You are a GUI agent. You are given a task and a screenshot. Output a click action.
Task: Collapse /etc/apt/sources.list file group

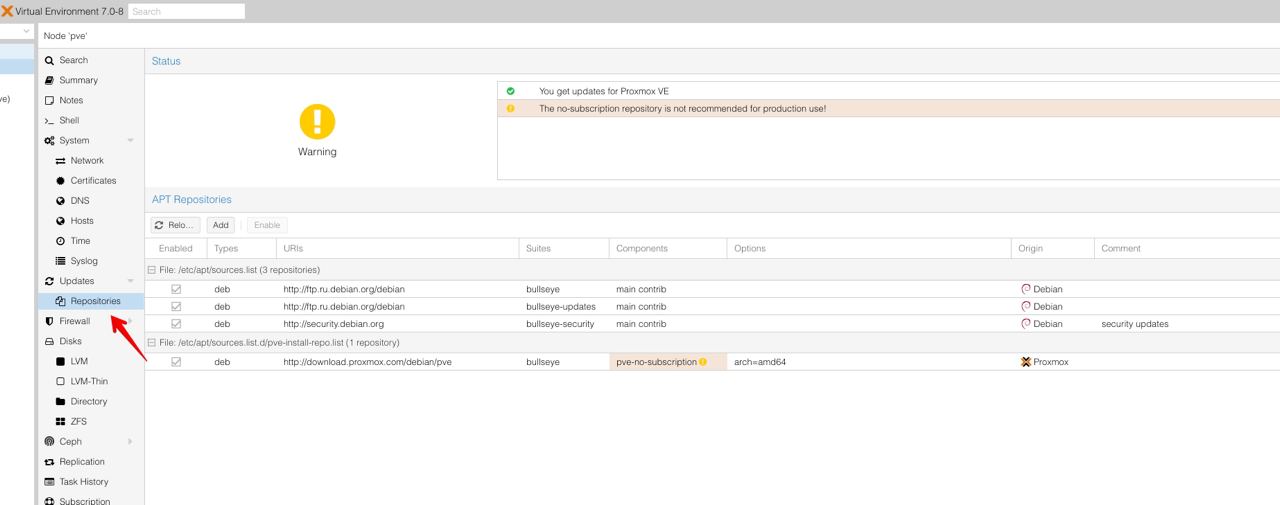152,270
